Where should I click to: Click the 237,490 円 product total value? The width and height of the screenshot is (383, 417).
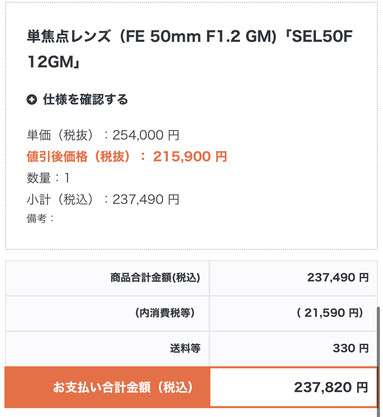[338, 277]
